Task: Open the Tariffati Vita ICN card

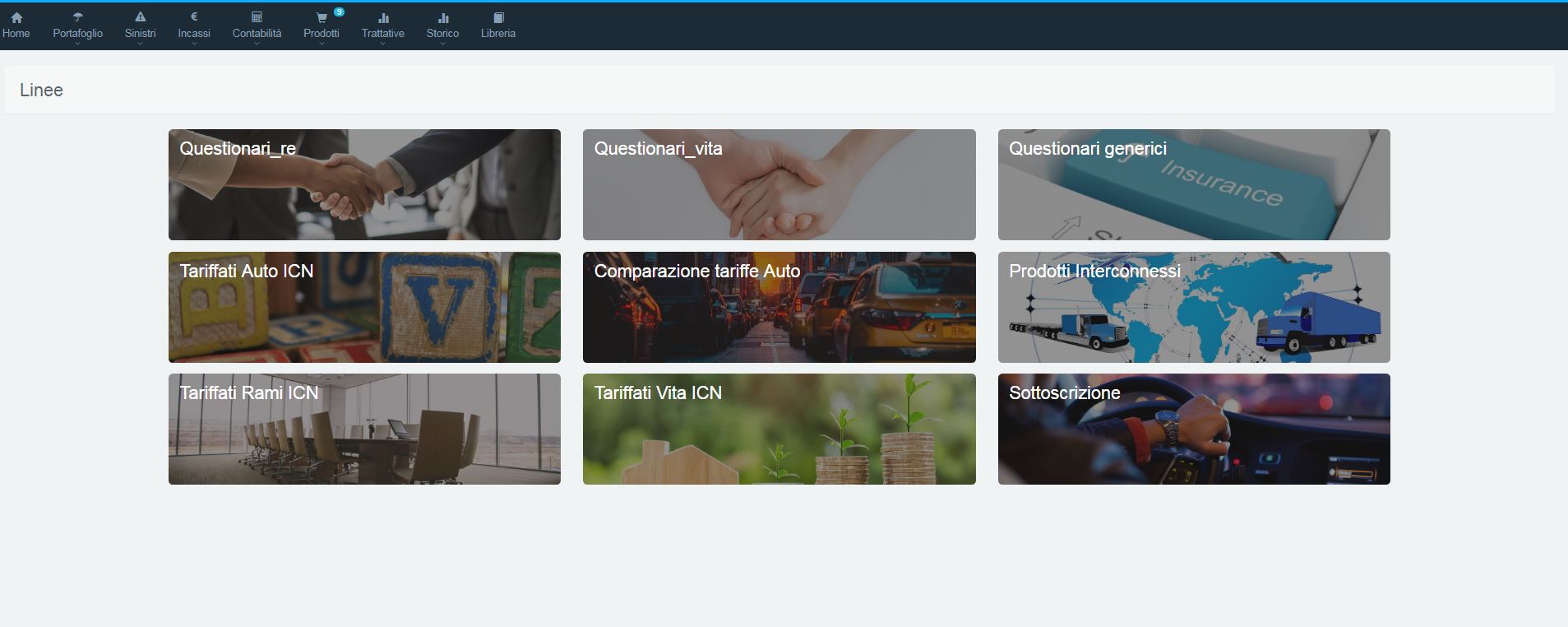Action: pyautogui.click(x=779, y=429)
